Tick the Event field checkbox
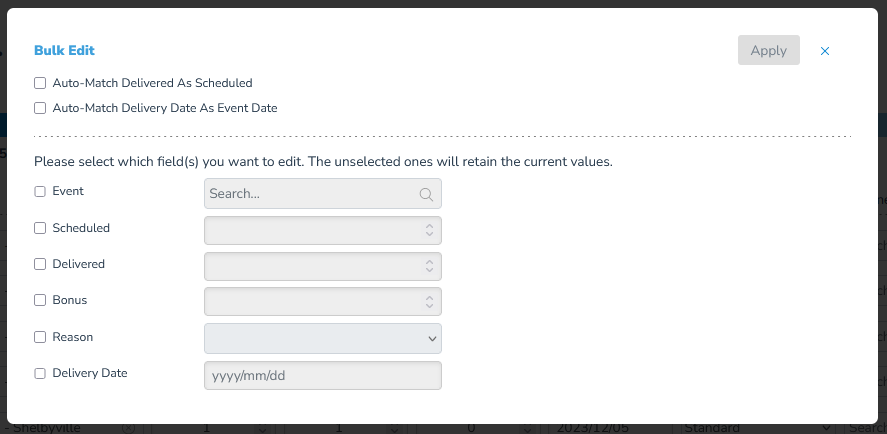Screen dimensions: 887x434 point(40,191)
